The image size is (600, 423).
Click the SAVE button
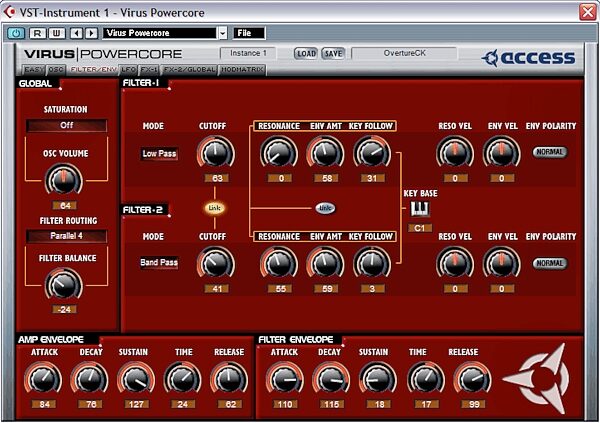click(x=333, y=54)
